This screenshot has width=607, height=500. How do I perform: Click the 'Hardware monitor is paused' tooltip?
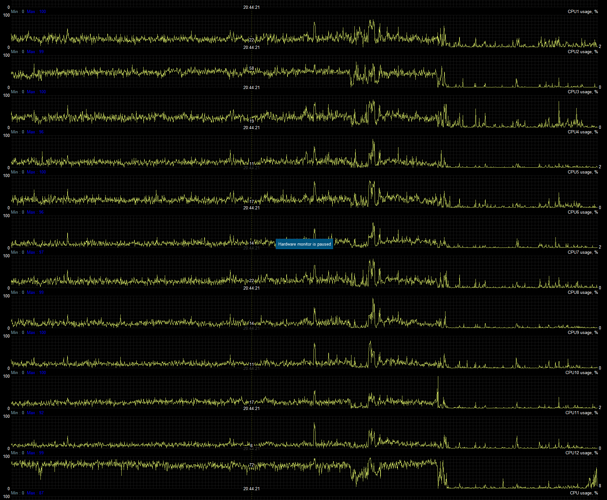pyautogui.click(x=304, y=243)
